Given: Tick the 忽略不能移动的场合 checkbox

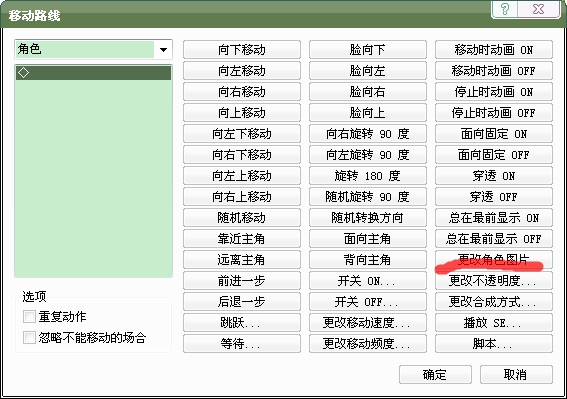Looking at the screenshot, I should [x=29, y=338].
